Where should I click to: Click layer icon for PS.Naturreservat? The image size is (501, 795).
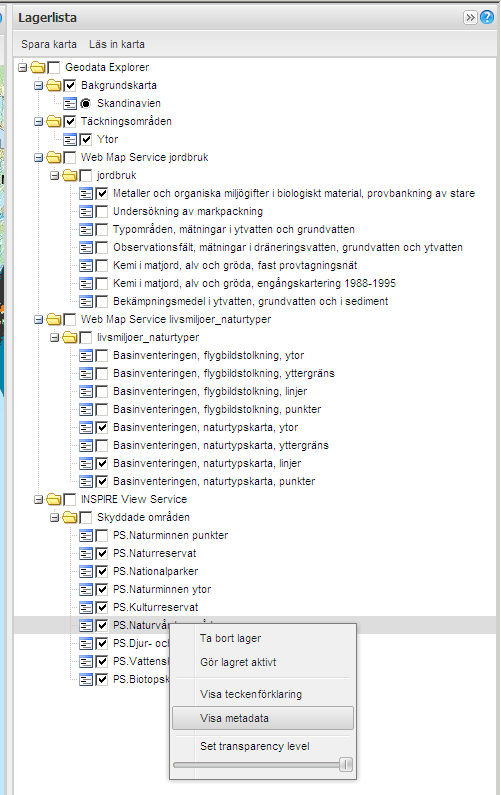click(x=86, y=554)
